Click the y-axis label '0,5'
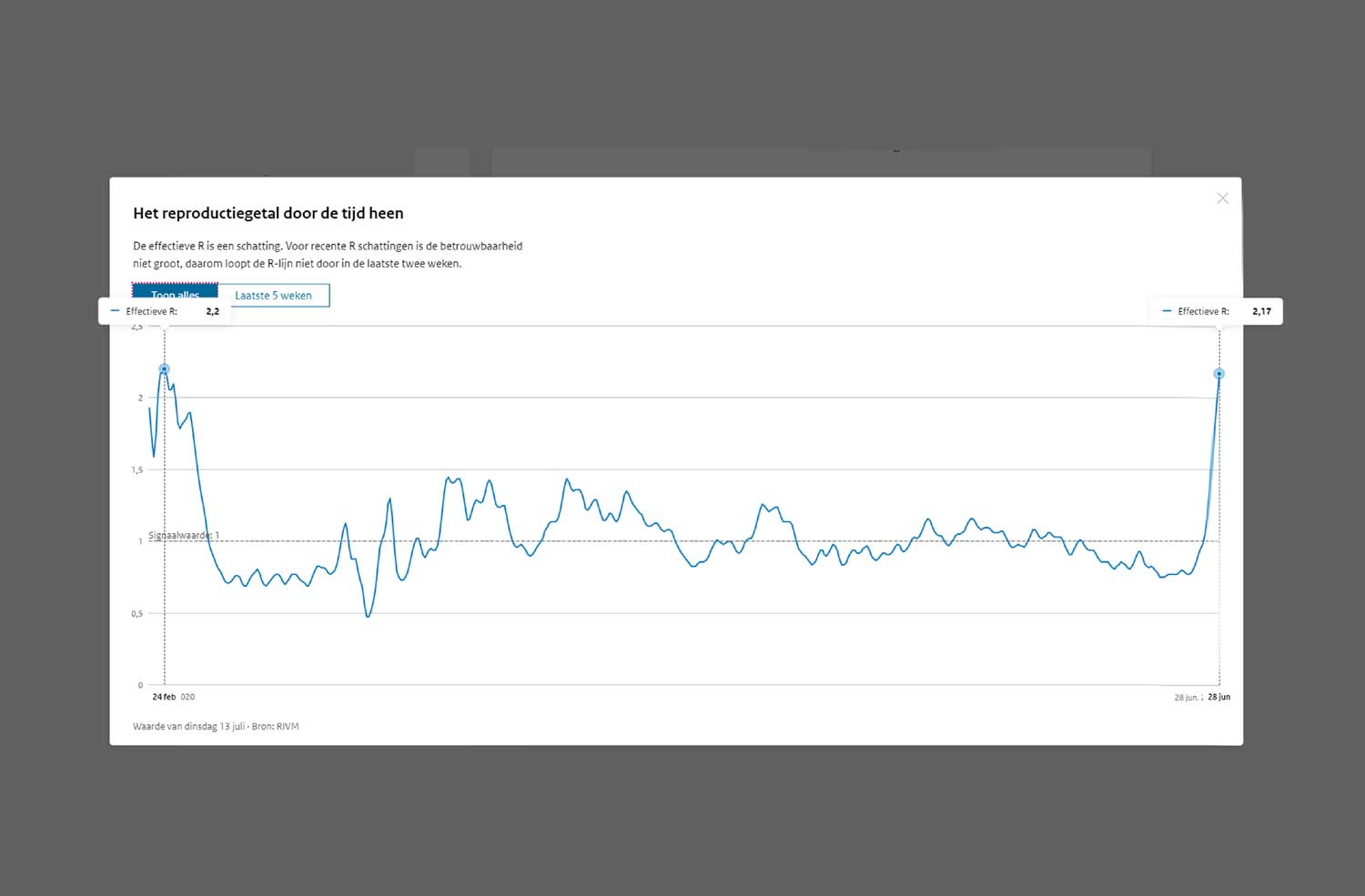Viewport: 1365px width, 896px height. click(137, 614)
